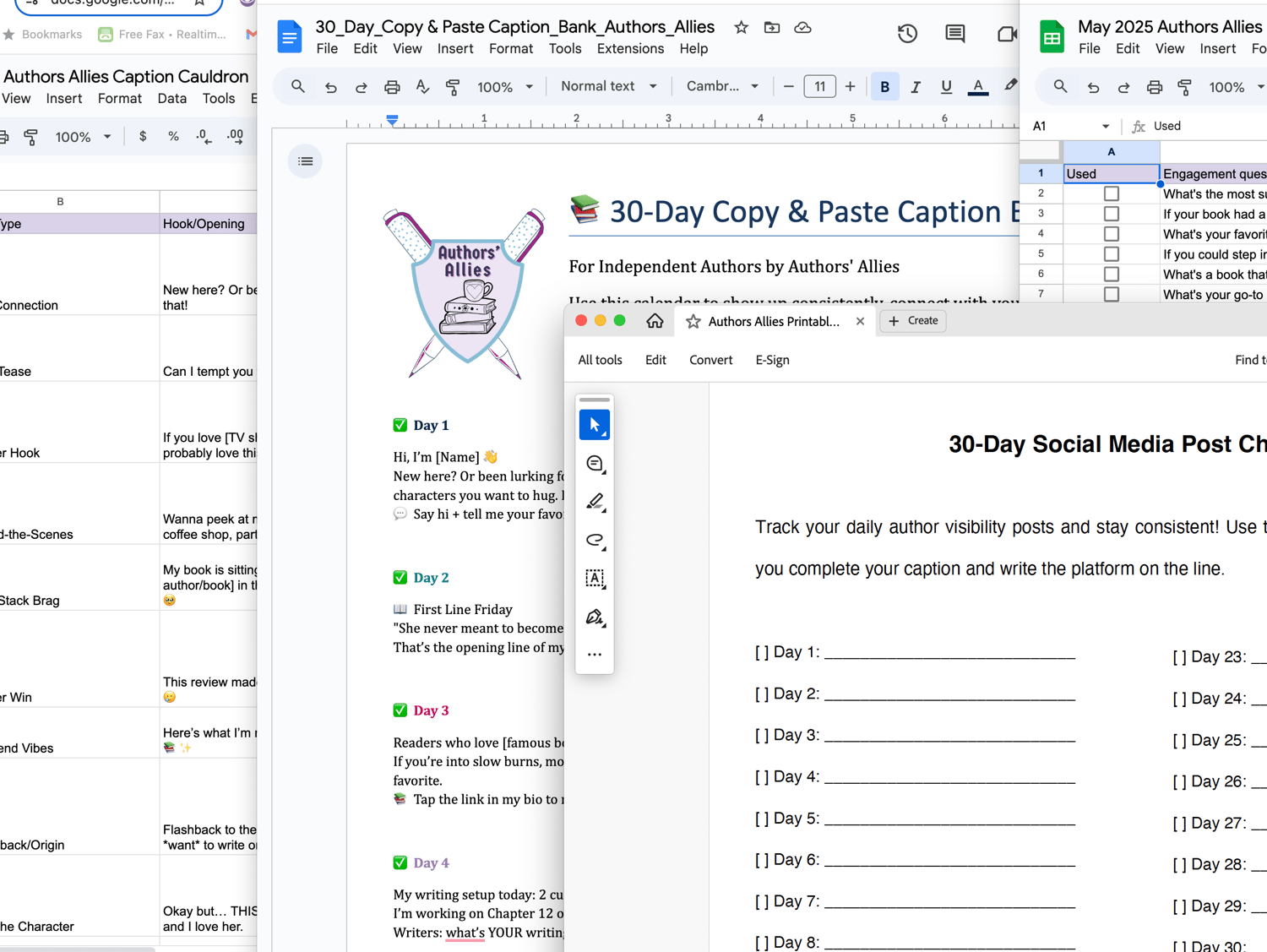1267x952 pixels.
Task: Increase font size with plus button
Action: click(x=850, y=86)
